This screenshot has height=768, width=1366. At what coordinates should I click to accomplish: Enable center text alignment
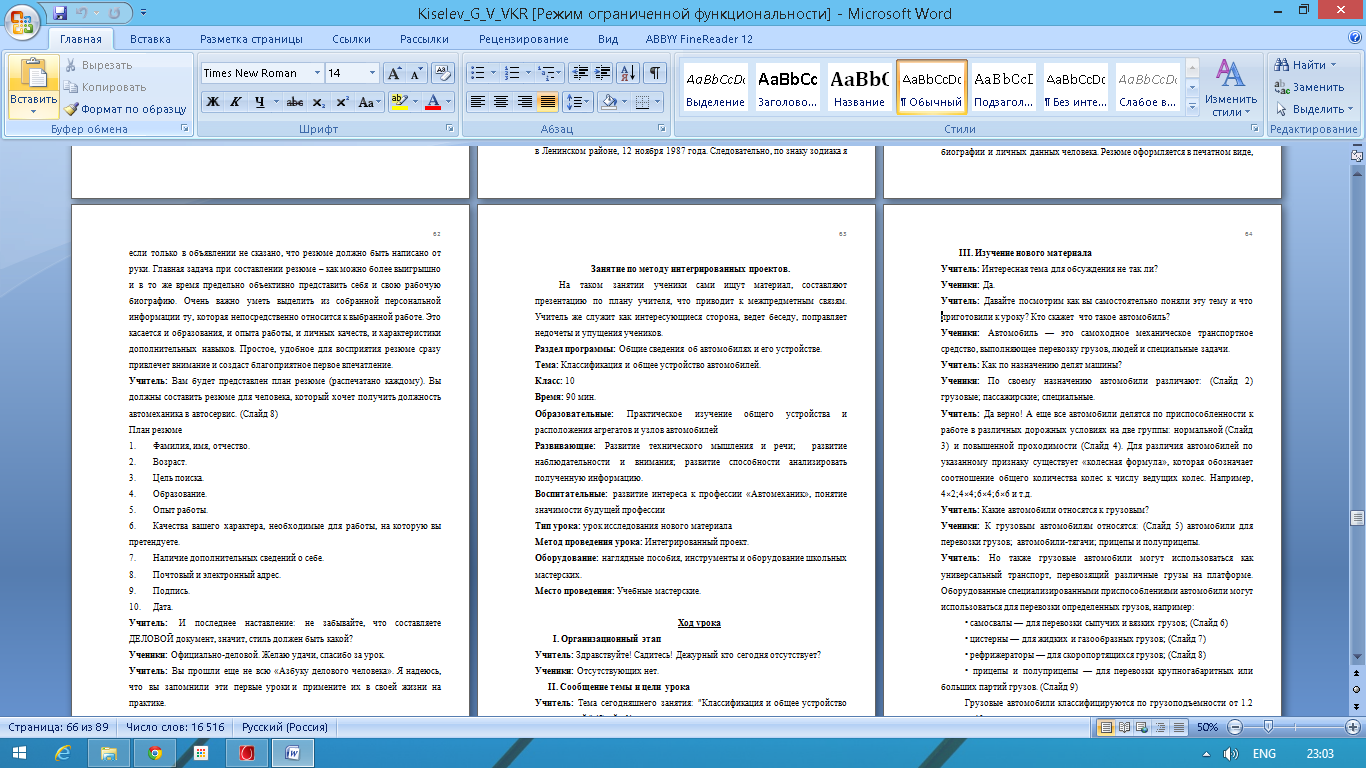point(501,102)
